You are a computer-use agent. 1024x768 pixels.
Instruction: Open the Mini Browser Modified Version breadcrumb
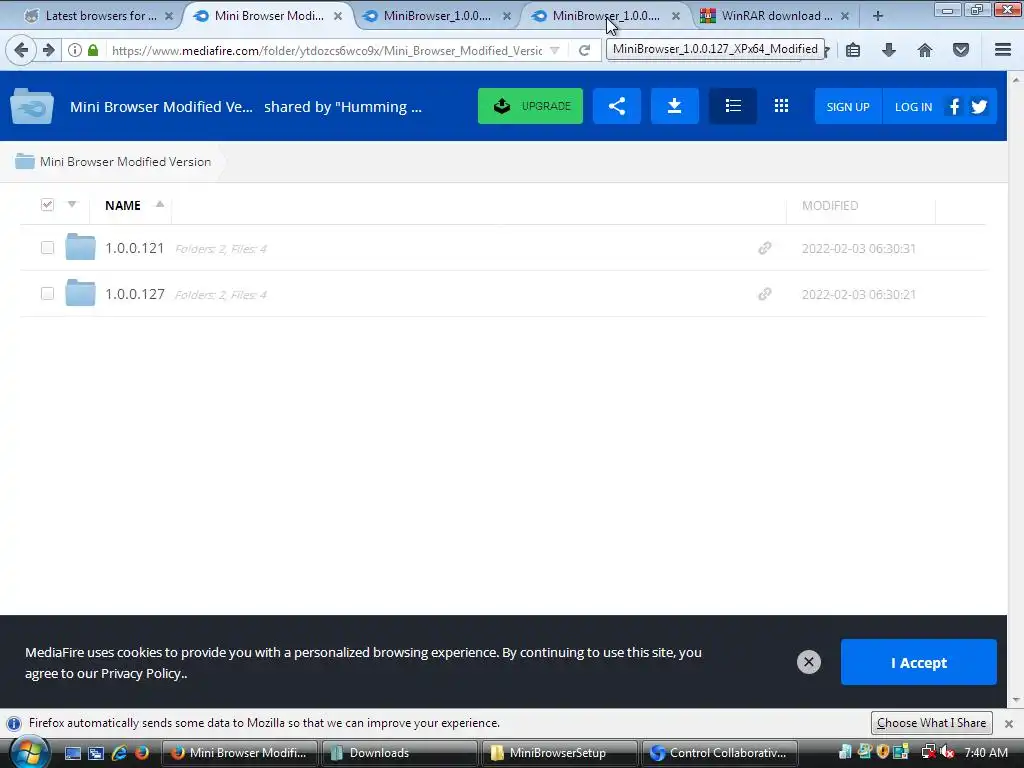[x=125, y=161]
